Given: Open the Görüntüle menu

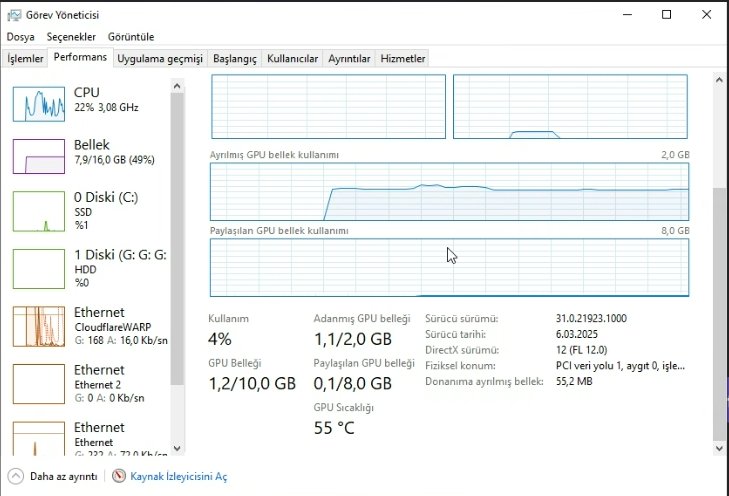Looking at the screenshot, I should (x=130, y=37).
